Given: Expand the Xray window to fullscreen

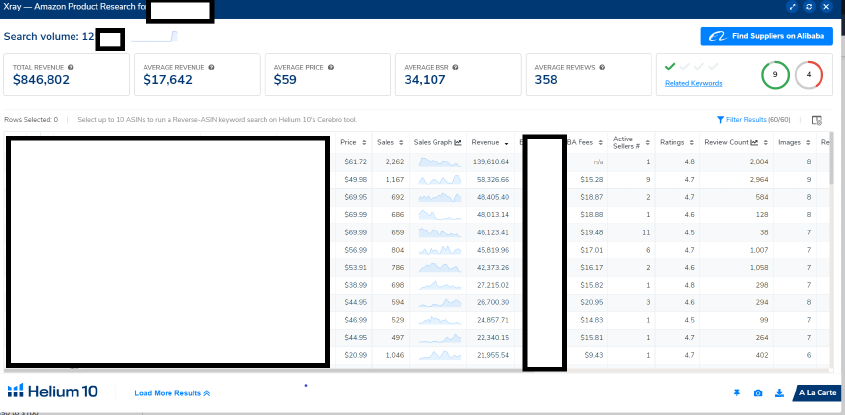Looking at the screenshot, I should coord(792,7).
